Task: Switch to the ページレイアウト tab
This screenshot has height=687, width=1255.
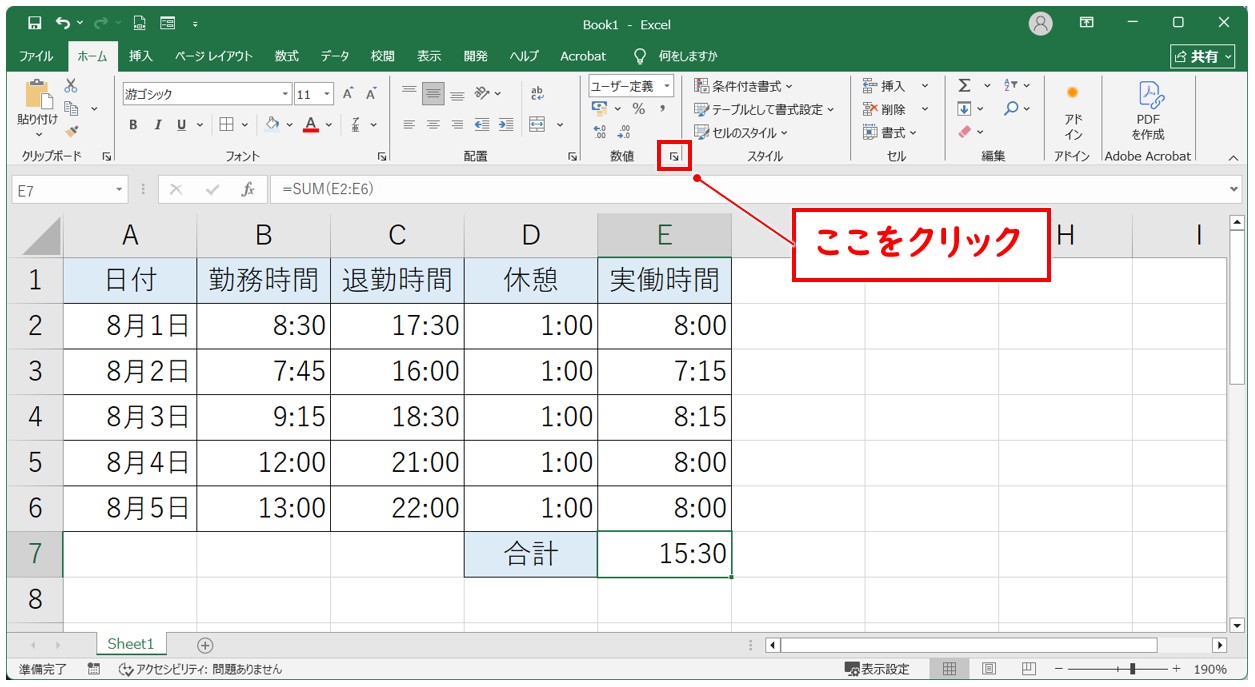Action: 214,56
